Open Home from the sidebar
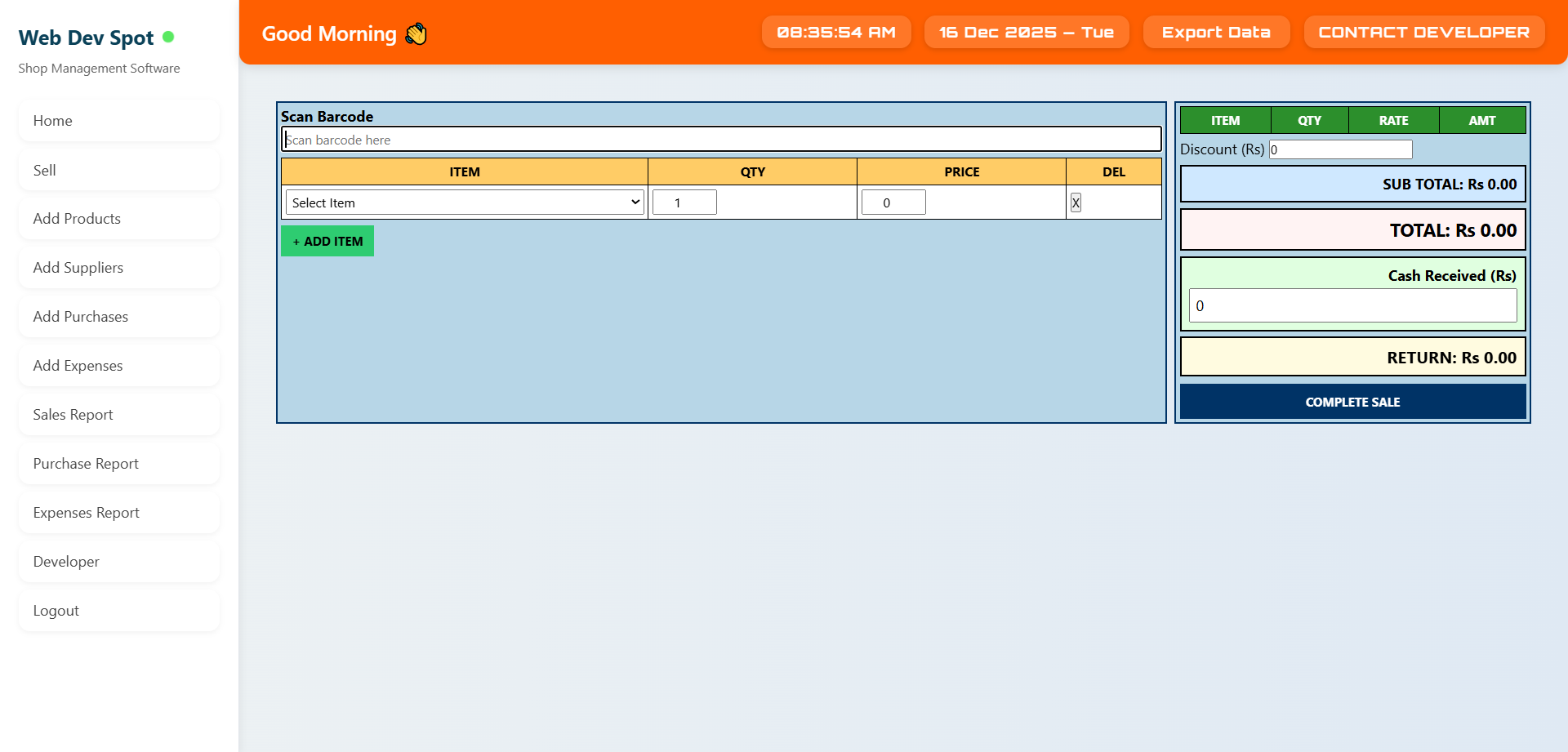 [118, 121]
